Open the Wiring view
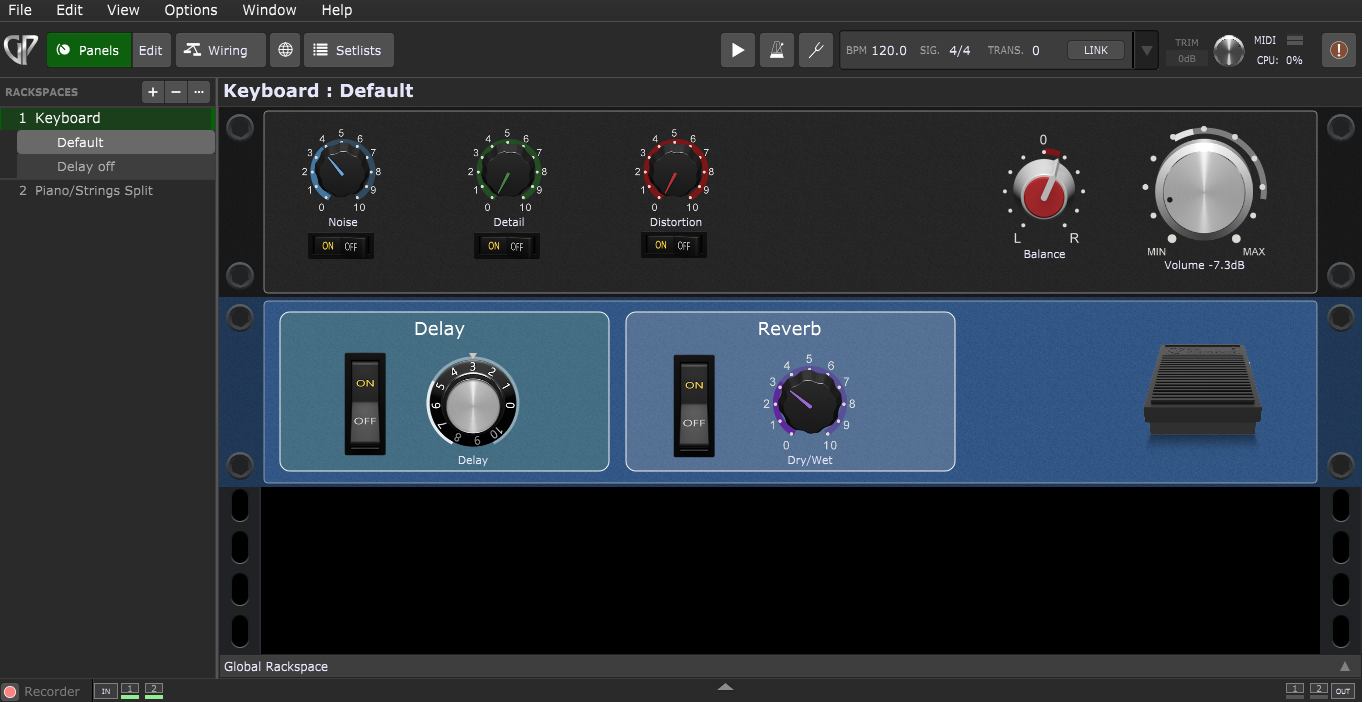 [x=219, y=50]
